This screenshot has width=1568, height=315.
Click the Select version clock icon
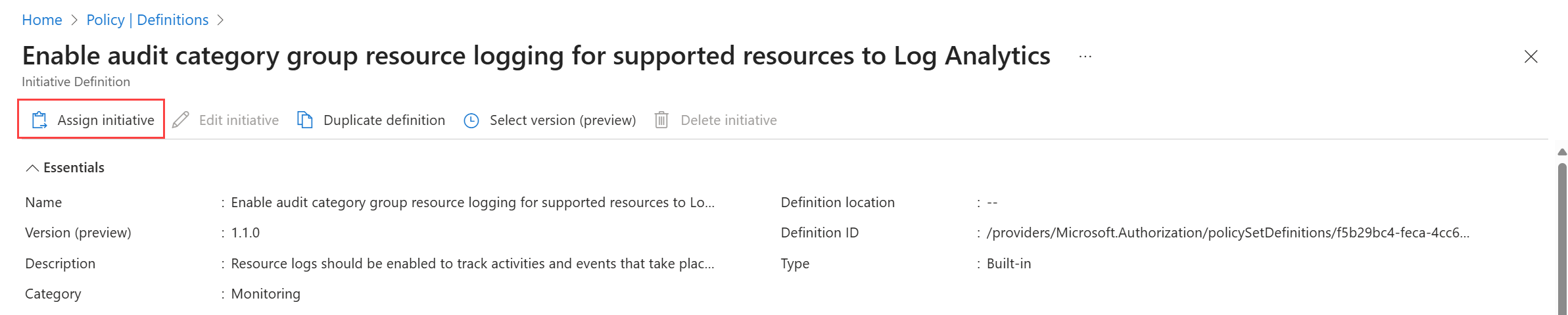[471, 121]
